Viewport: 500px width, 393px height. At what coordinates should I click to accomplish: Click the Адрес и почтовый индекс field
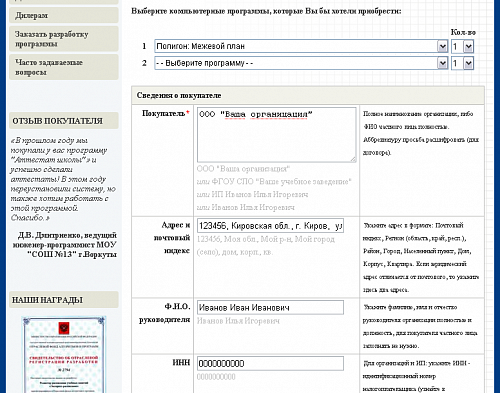click(270, 226)
